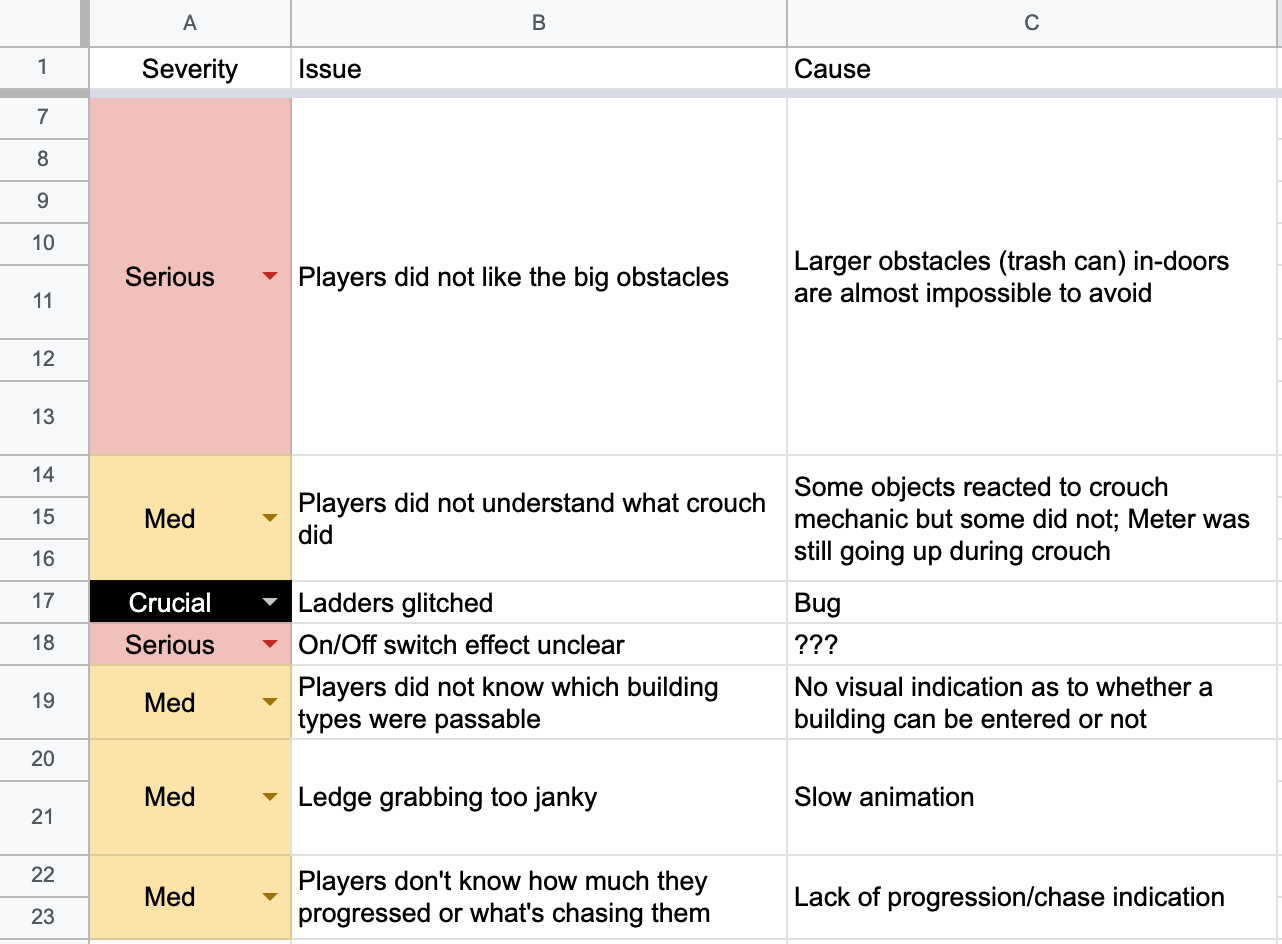
Task: Select row 19 header
Action: (43, 702)
